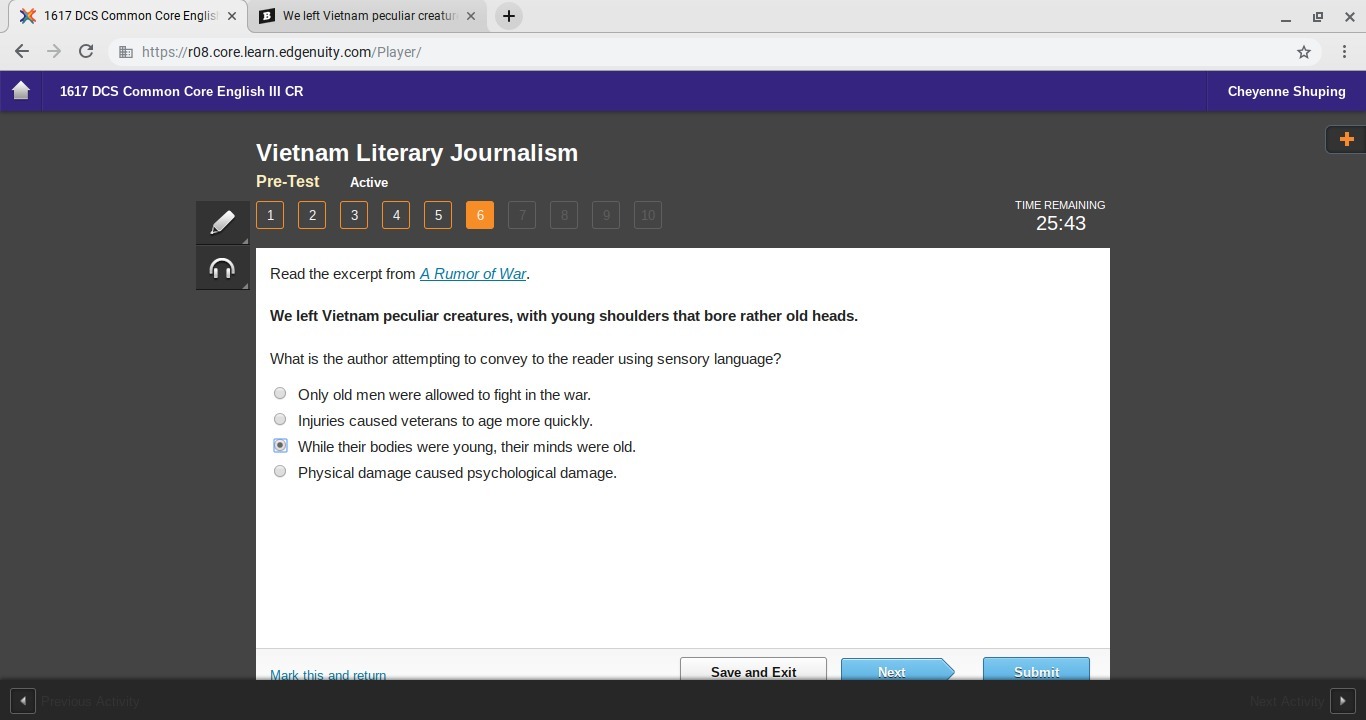Close the 1617 DCS Common Core tab
The height and width of the screenshot is (720, 1366).
coord(232,16)
